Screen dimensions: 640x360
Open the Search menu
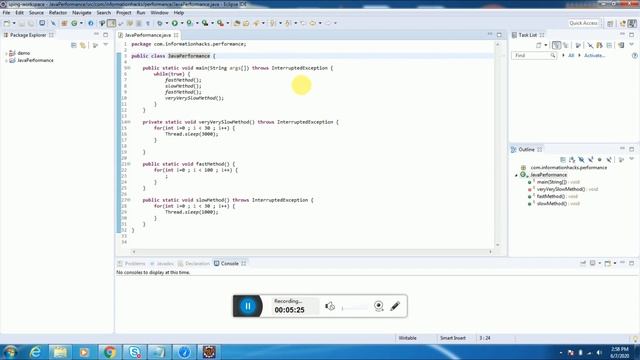pos(104,13)
